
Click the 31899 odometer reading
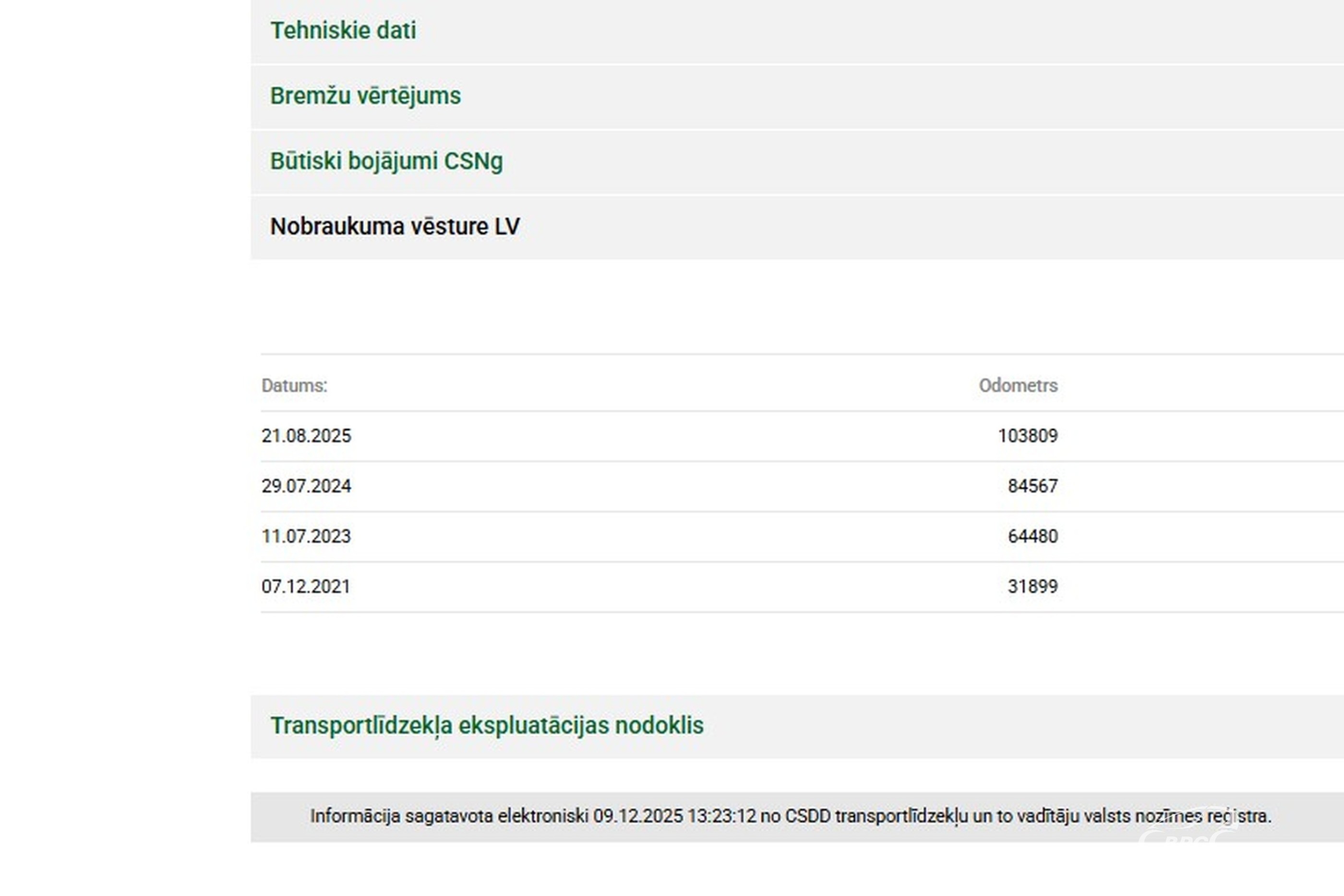[x=1032, y=587]
